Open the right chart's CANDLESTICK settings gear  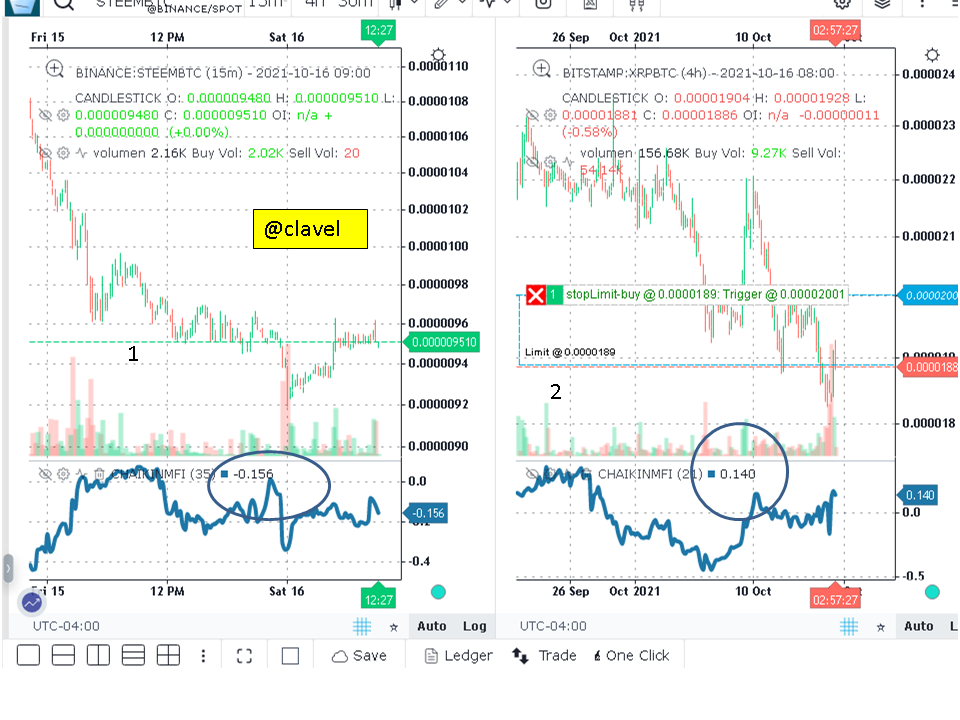coord(550,115)
